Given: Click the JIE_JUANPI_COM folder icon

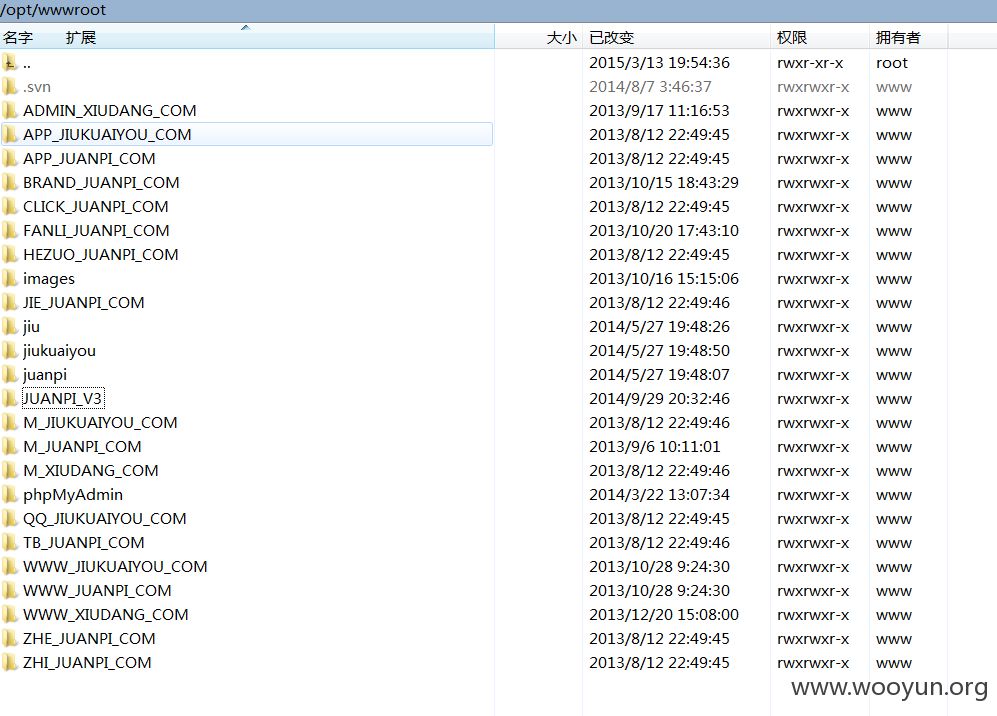Looking at the screenshot, I should (x=10, y=302).
